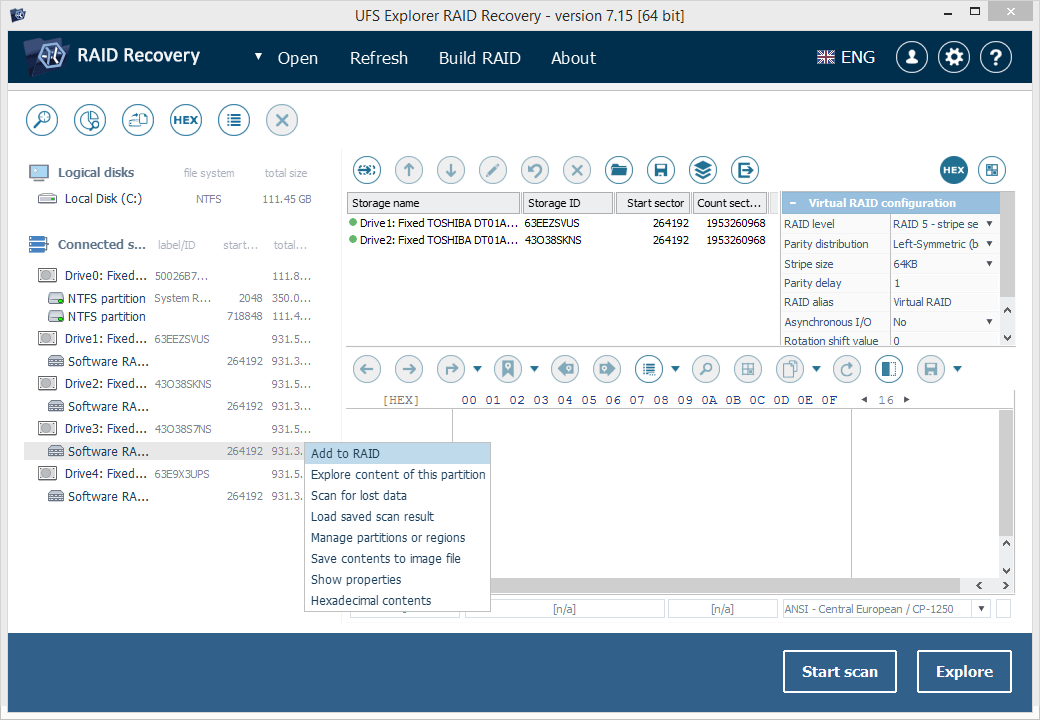
Task: Click the folder load configuration icon
Action: tap(619, 170)
